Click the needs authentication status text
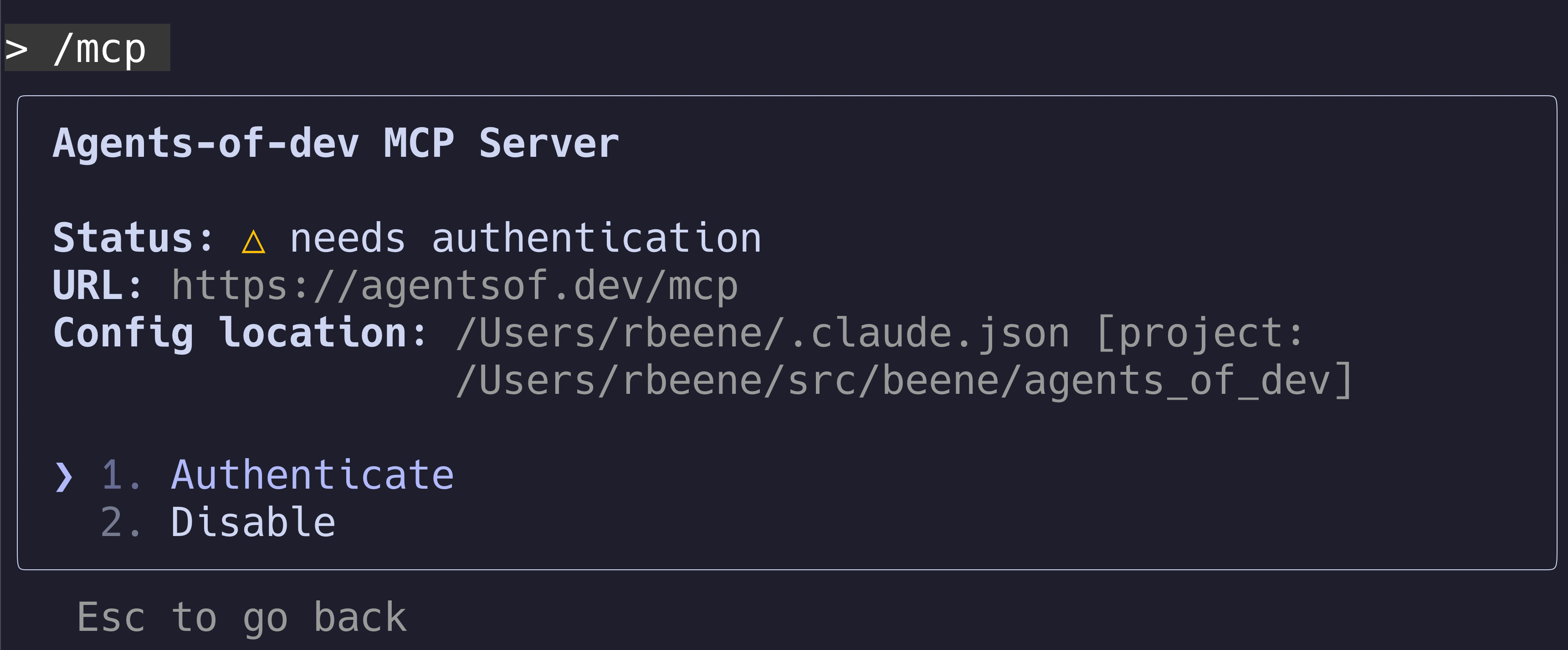The height and width of the screenshot is (650, 1568). 523,237
